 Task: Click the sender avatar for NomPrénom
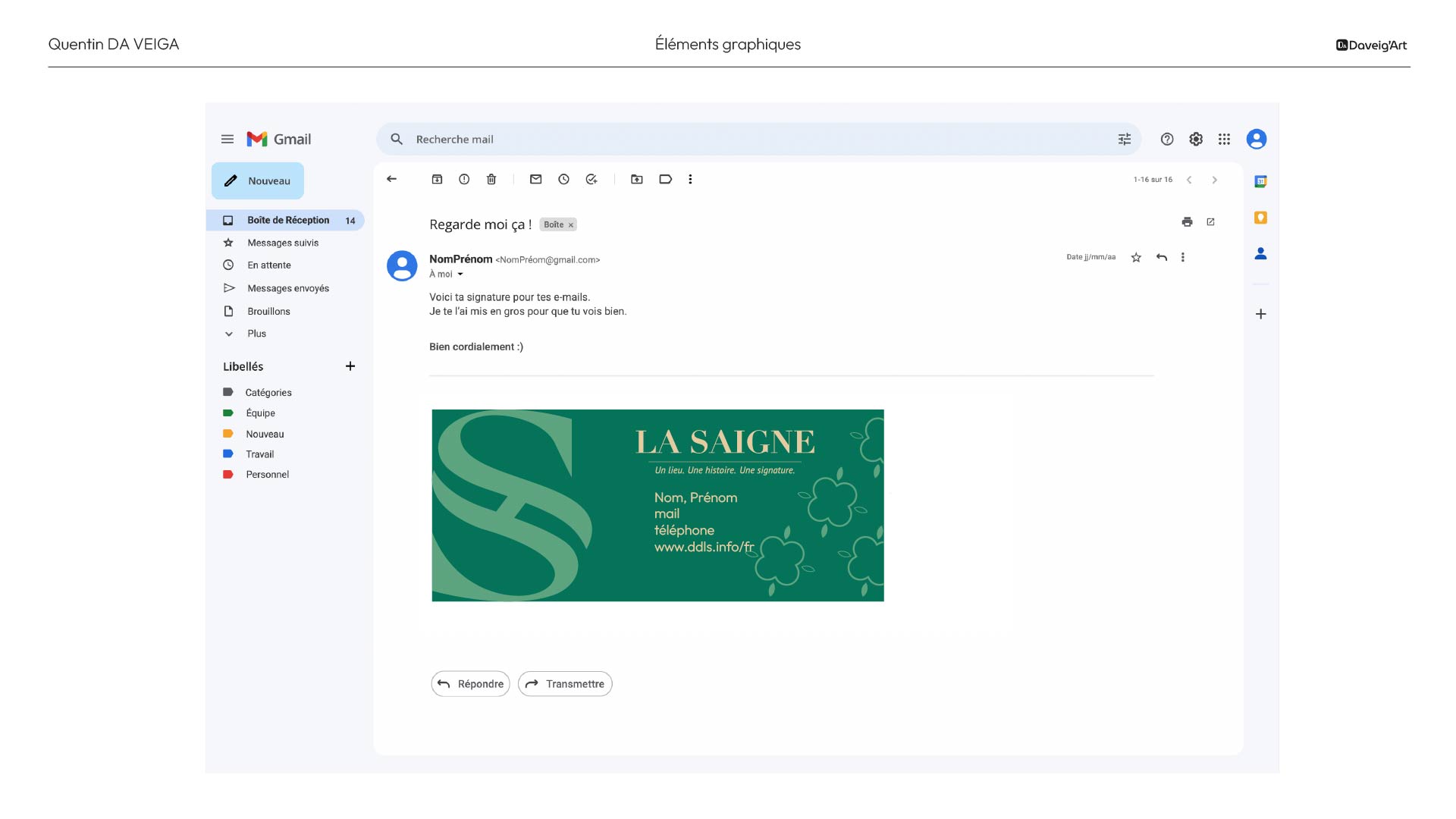[402, 266]
